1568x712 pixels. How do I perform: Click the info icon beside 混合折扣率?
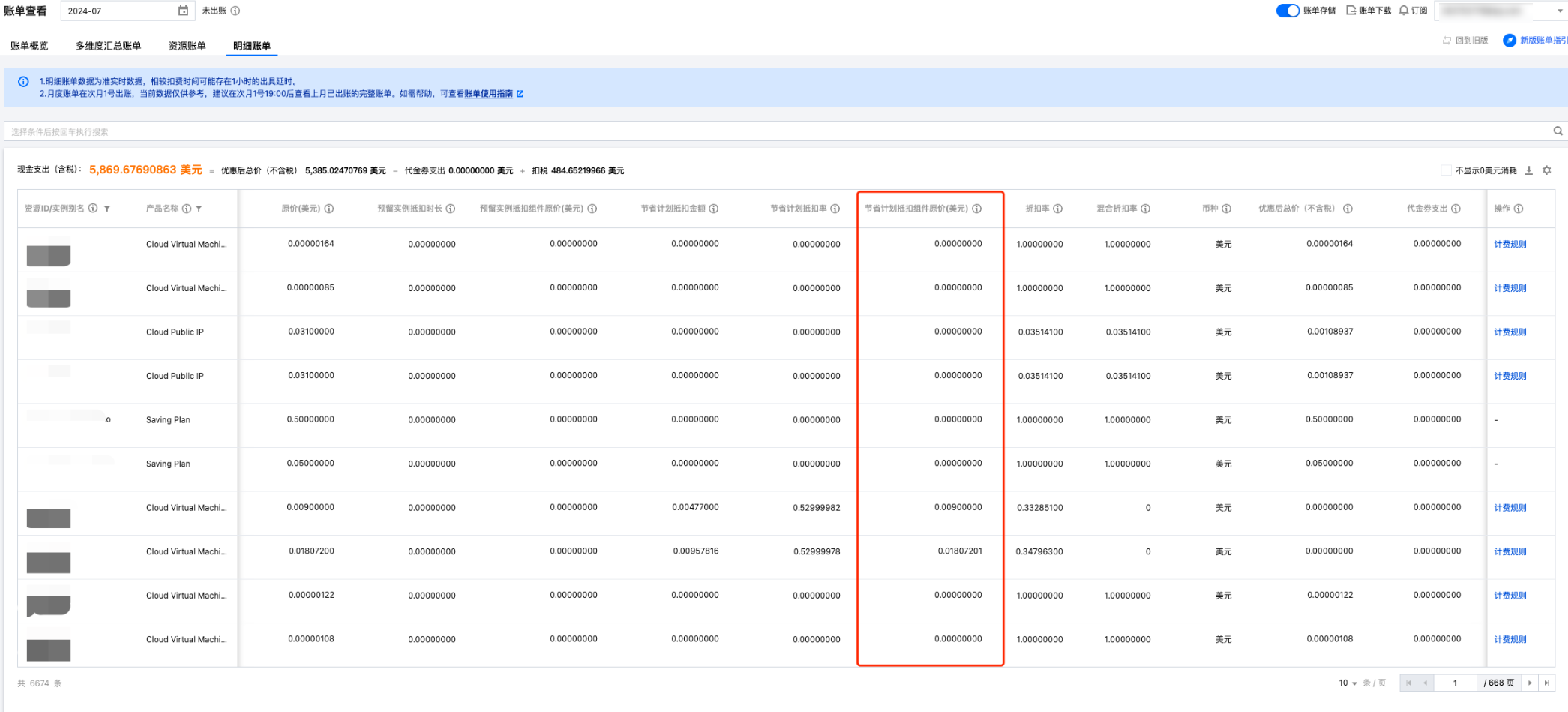tap(1146, 209)
